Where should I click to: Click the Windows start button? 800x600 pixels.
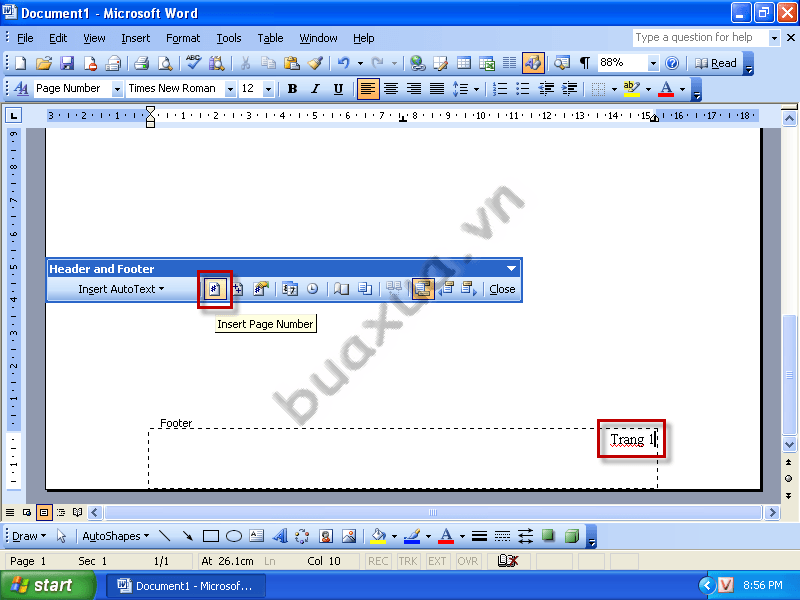click(x=47, y=585)
